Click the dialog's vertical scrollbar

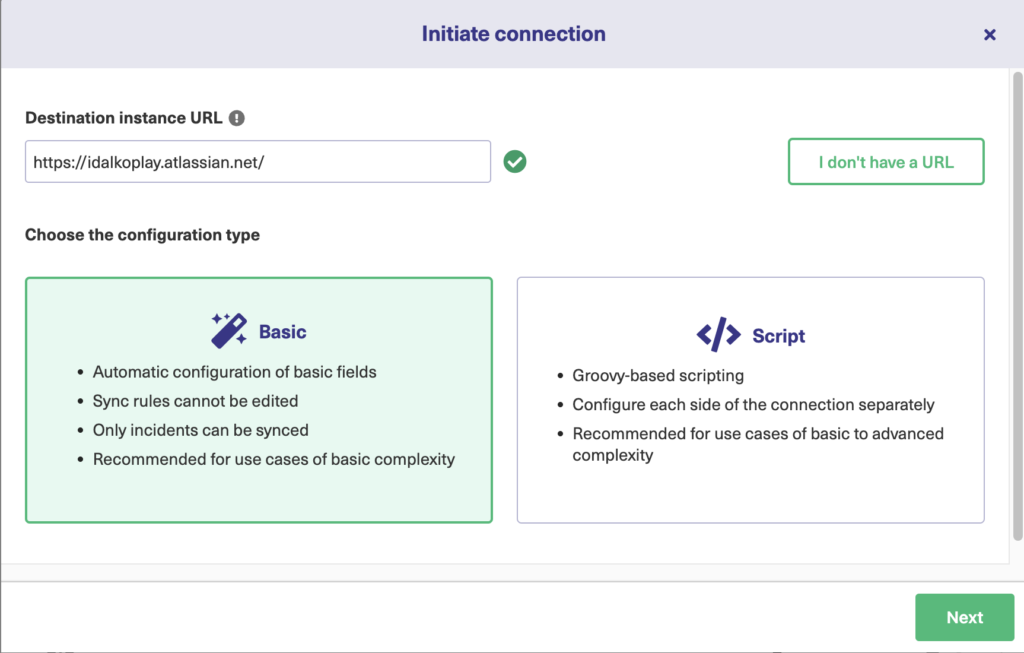1017,300
